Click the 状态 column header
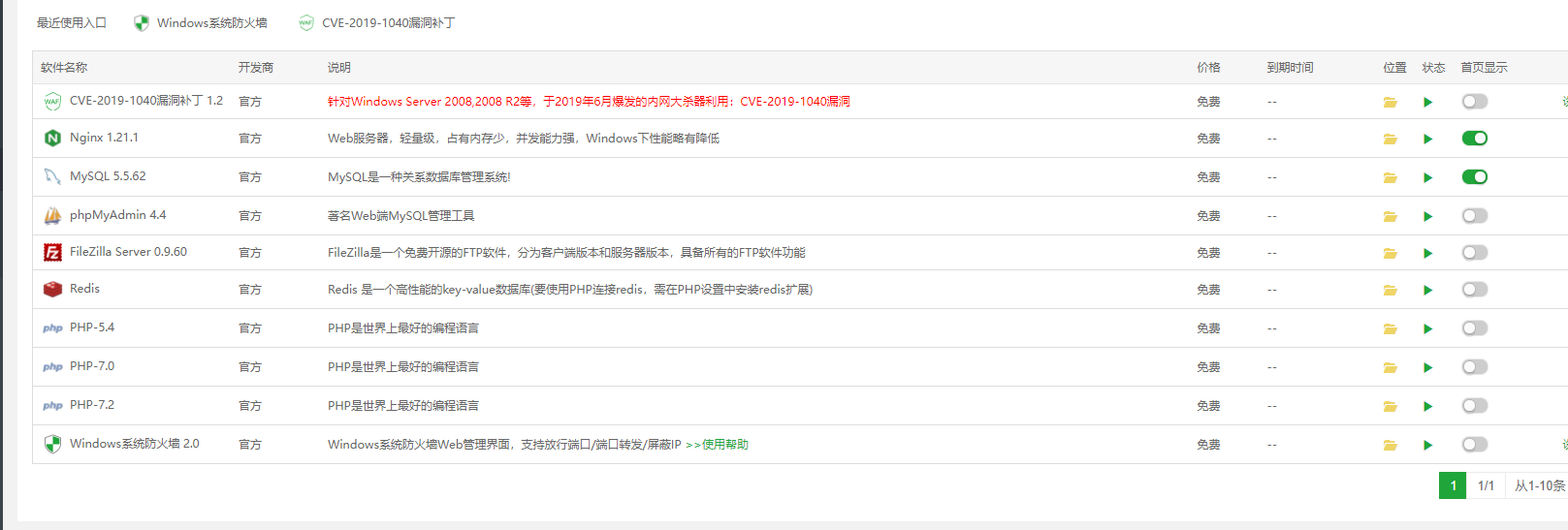This screenshot has width=1568, height=530. [1433, 68]
